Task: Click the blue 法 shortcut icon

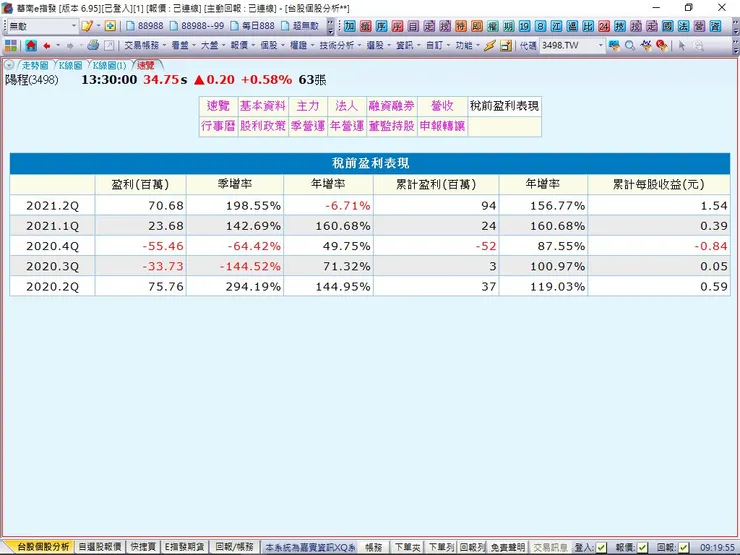Action: point(683,26)
